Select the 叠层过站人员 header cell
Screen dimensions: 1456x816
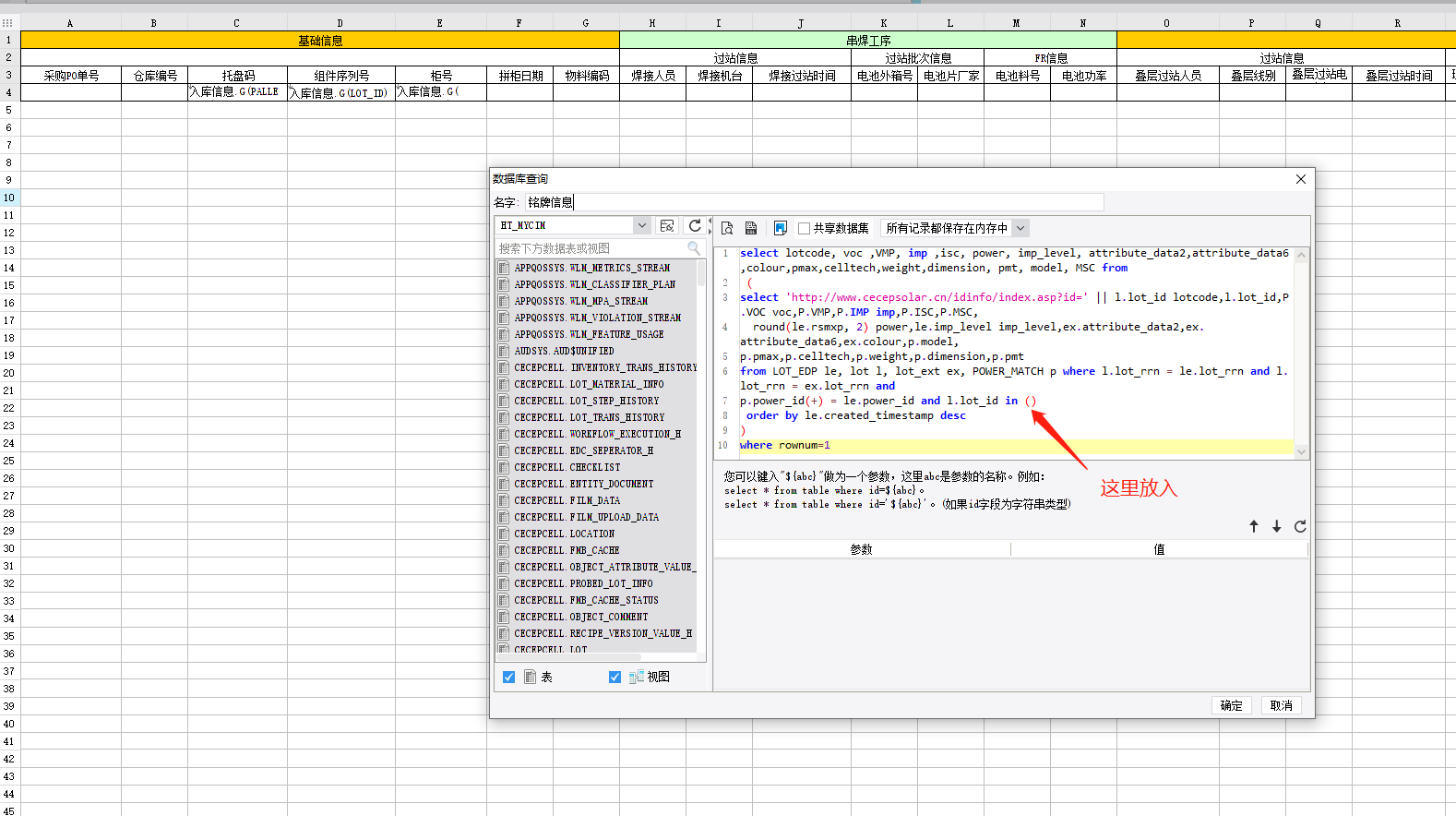click(x=1168, y=76)
